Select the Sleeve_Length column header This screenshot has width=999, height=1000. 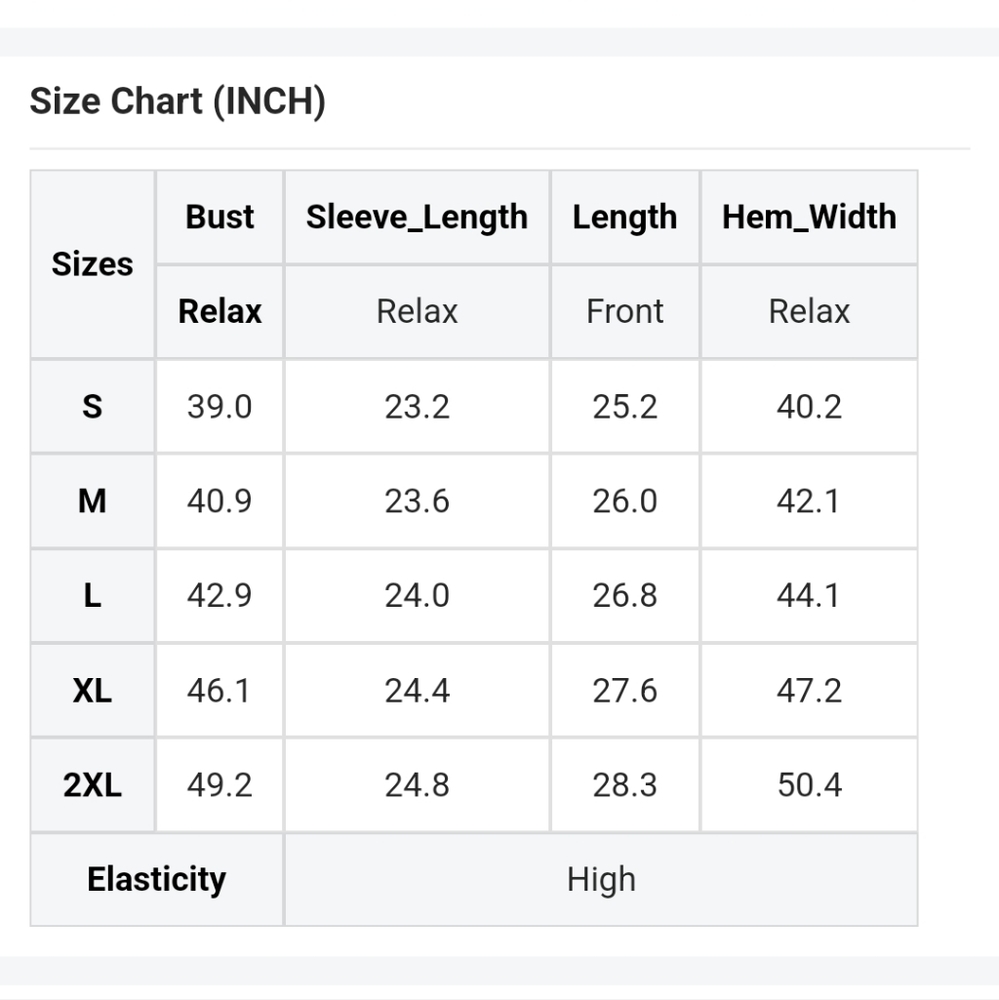[416, 217]
